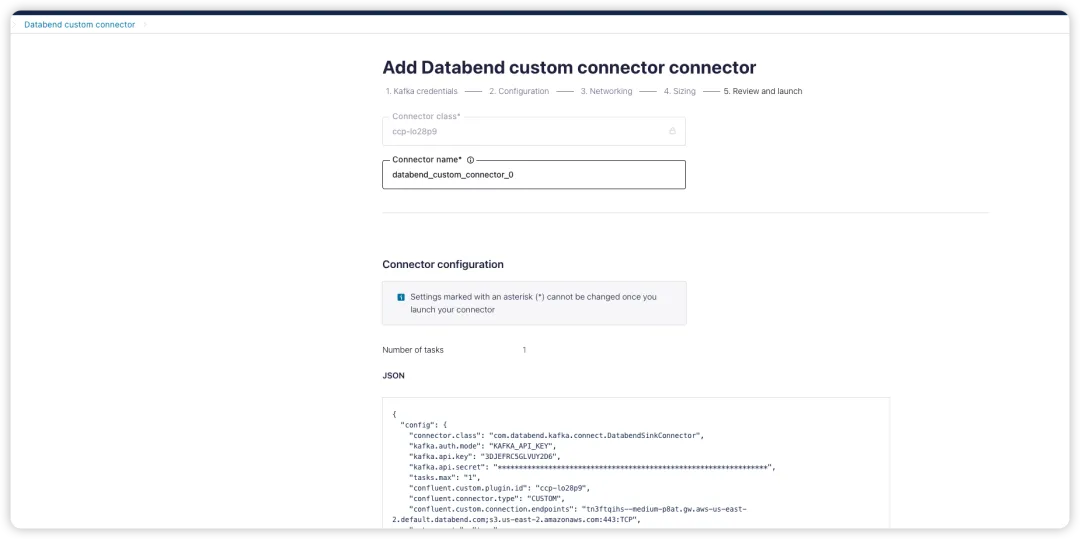This screenshot has width=1080, height=539.
Task: Click the asterisk settings notice text
Action: 533,304
